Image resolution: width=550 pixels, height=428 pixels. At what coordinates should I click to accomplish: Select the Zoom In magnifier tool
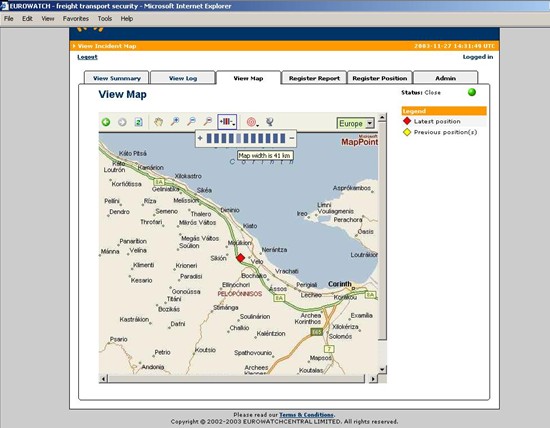pyautogui.click(x=175, y=122)
